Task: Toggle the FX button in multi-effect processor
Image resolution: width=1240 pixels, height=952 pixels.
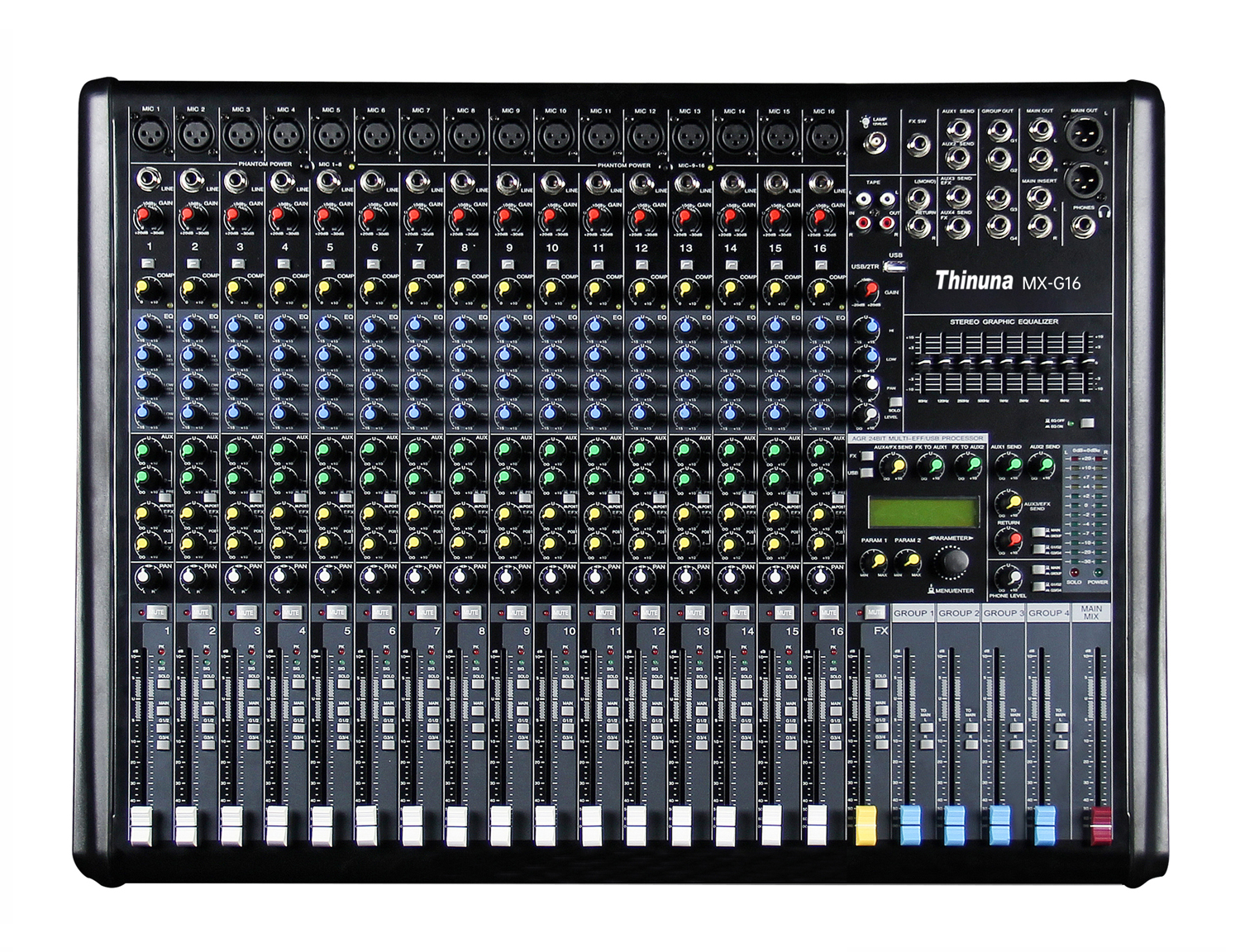Action: click(867, 456)
